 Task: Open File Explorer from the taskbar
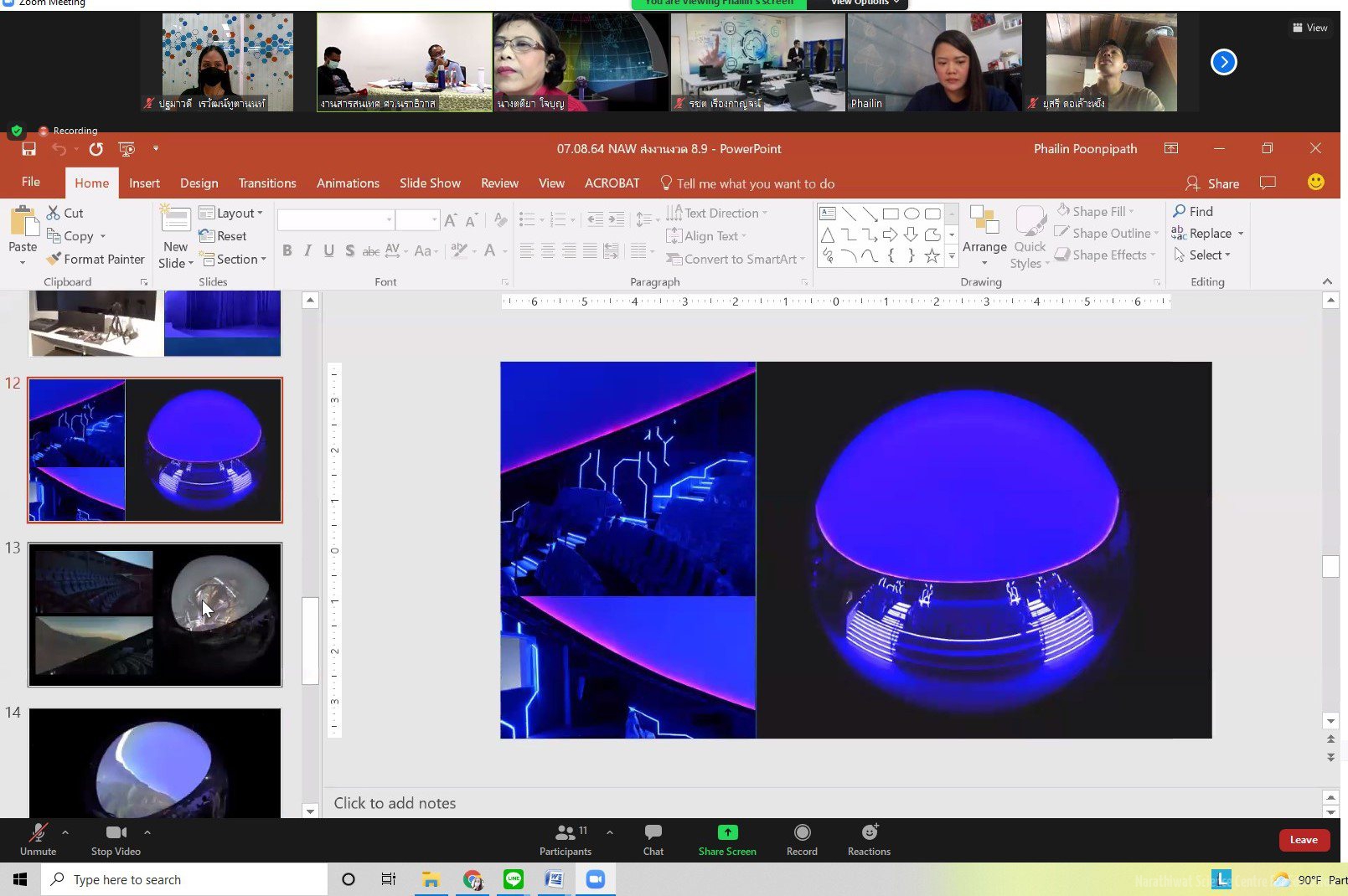point(431,879)
